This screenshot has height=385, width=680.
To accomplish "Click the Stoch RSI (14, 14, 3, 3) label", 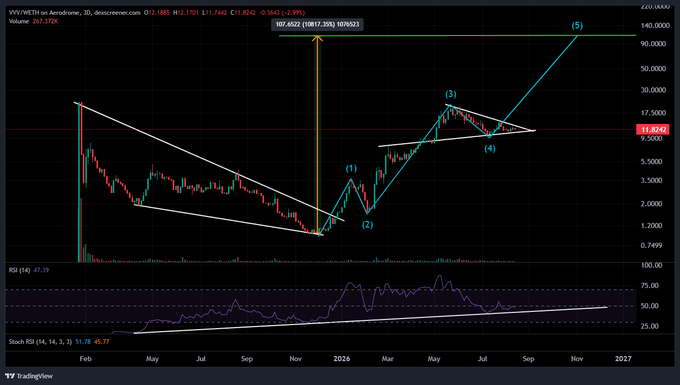I will 40,342.
